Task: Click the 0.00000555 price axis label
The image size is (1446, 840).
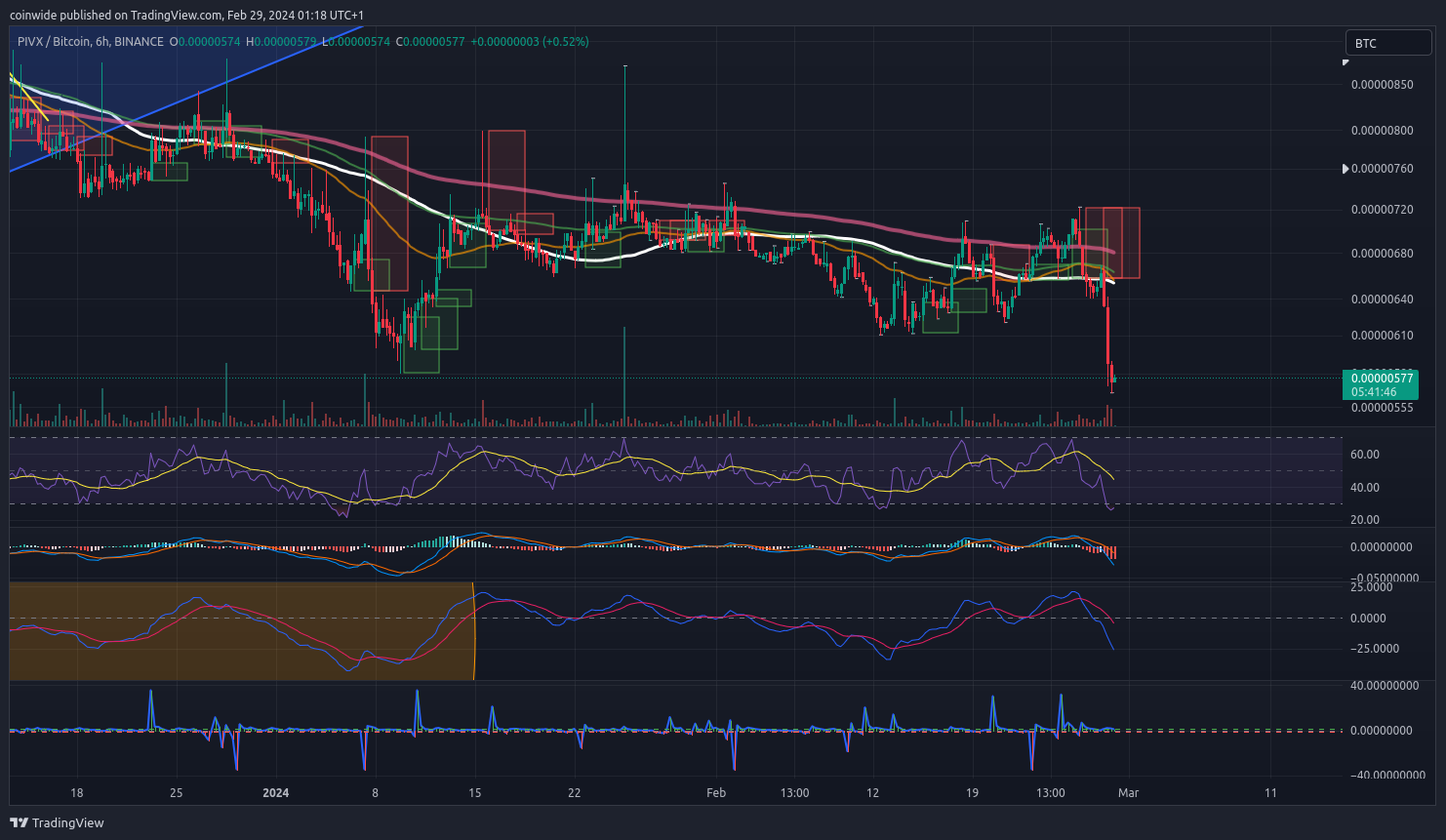Action: [x=1382, y=408]
